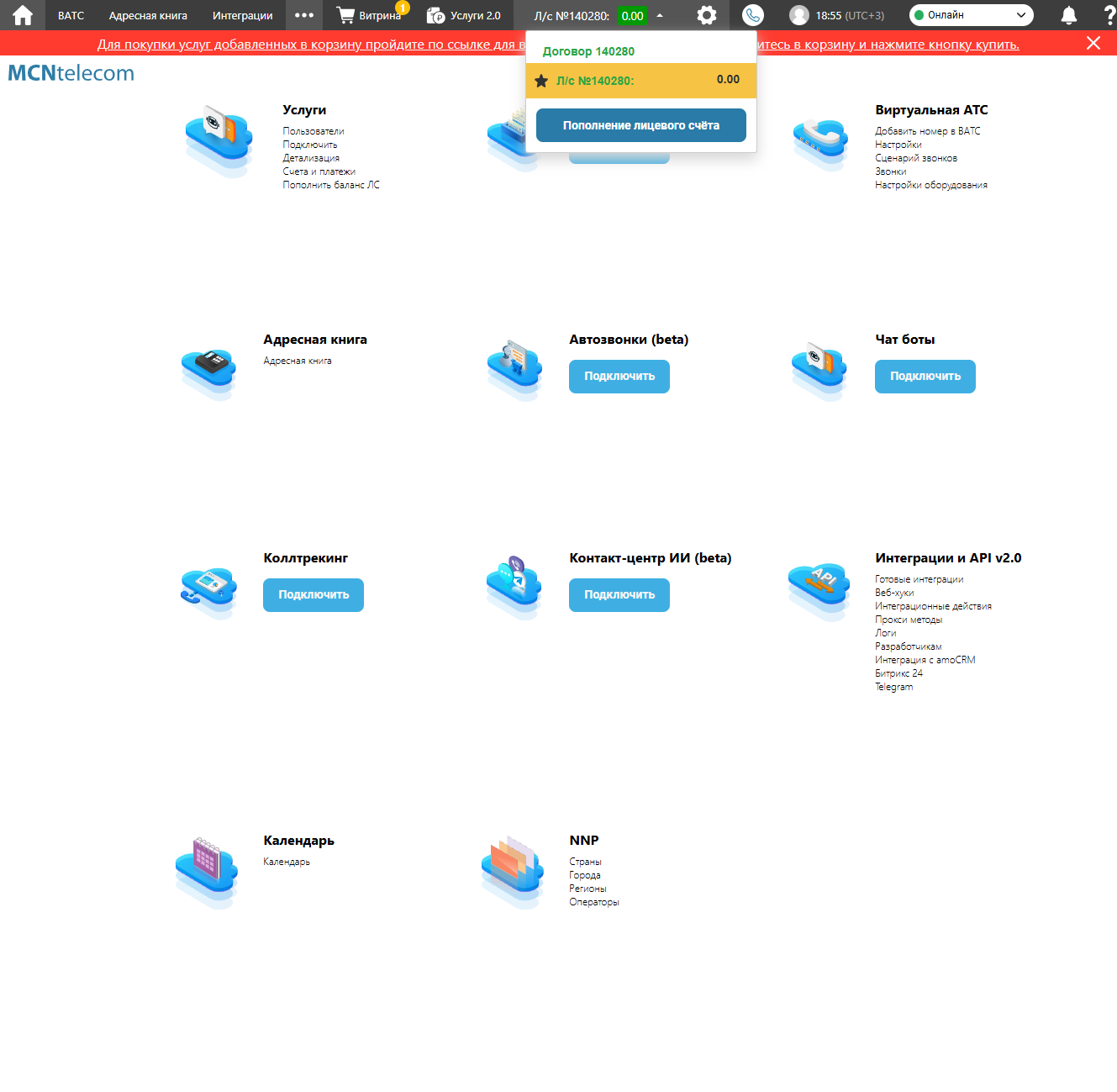The height and width of the screenshot is (1092, 1117).
Task: Click Пополнение лицевого счёта button
Action: point(641,125)
